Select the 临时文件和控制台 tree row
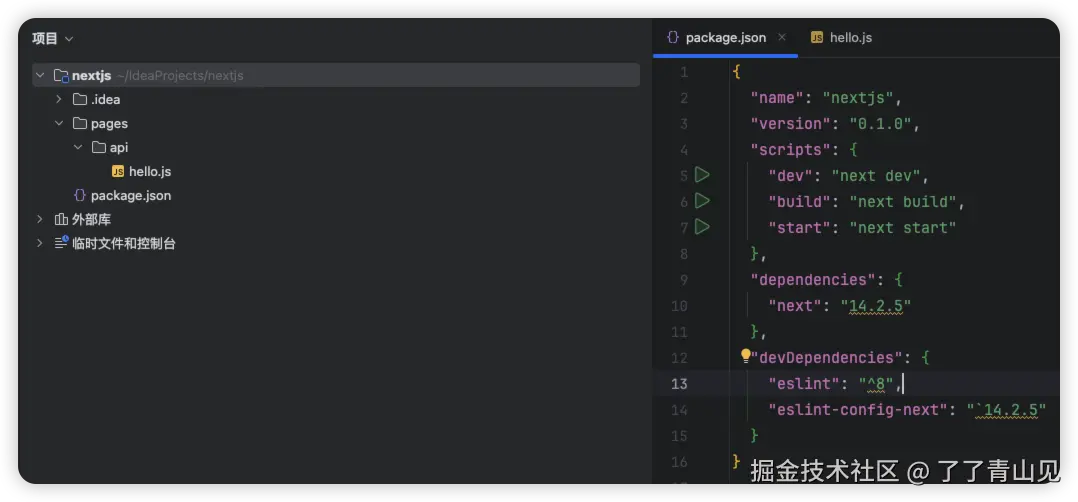1078x502 pixels. pos(124,244)
